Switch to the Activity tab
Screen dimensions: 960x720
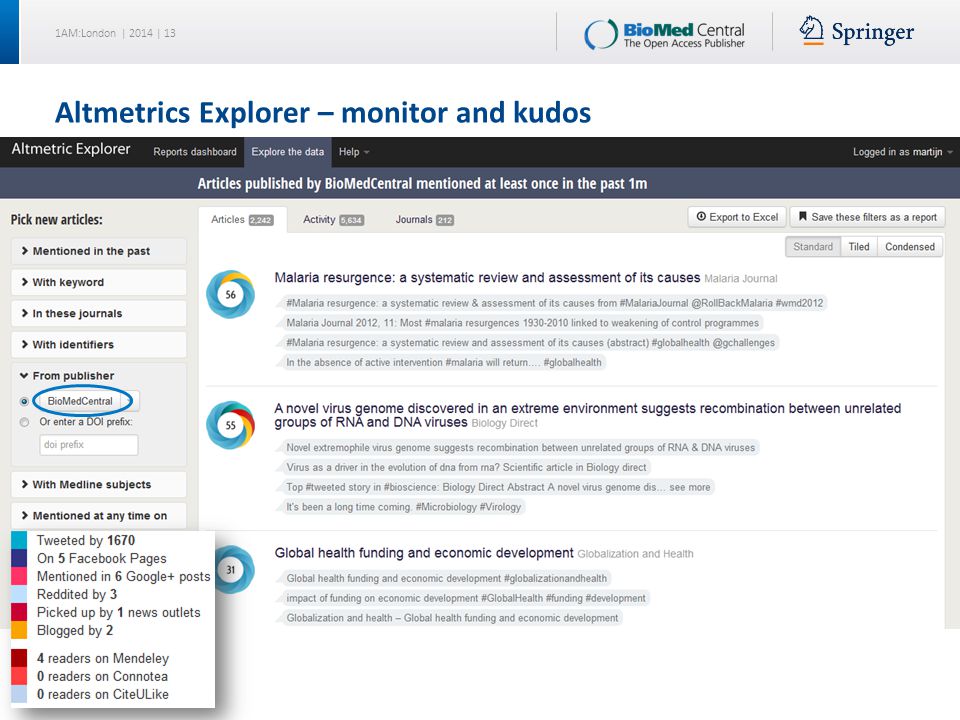(334, 220)
